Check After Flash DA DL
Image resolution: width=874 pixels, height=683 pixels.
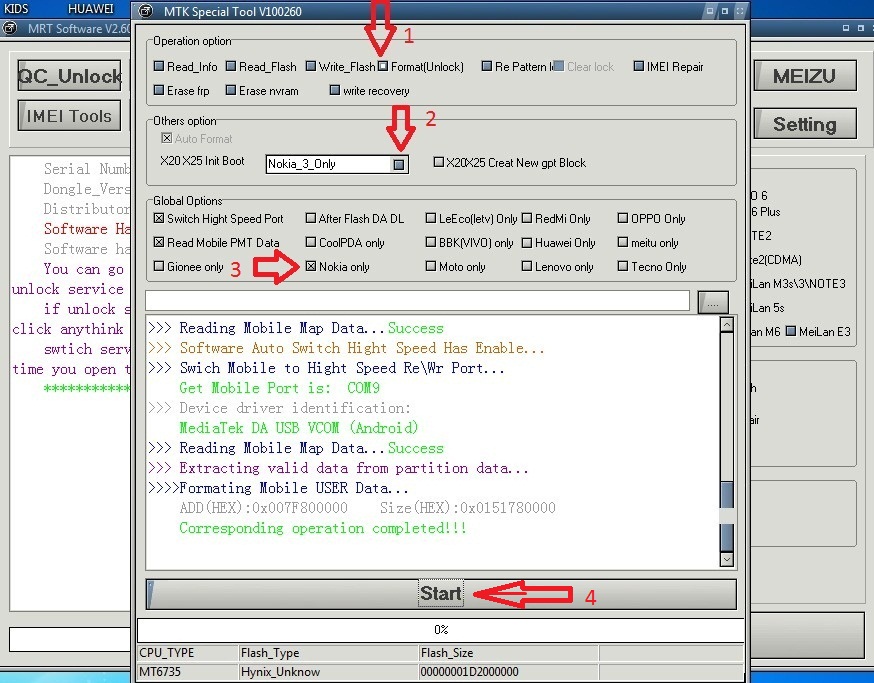coord(311,219)
